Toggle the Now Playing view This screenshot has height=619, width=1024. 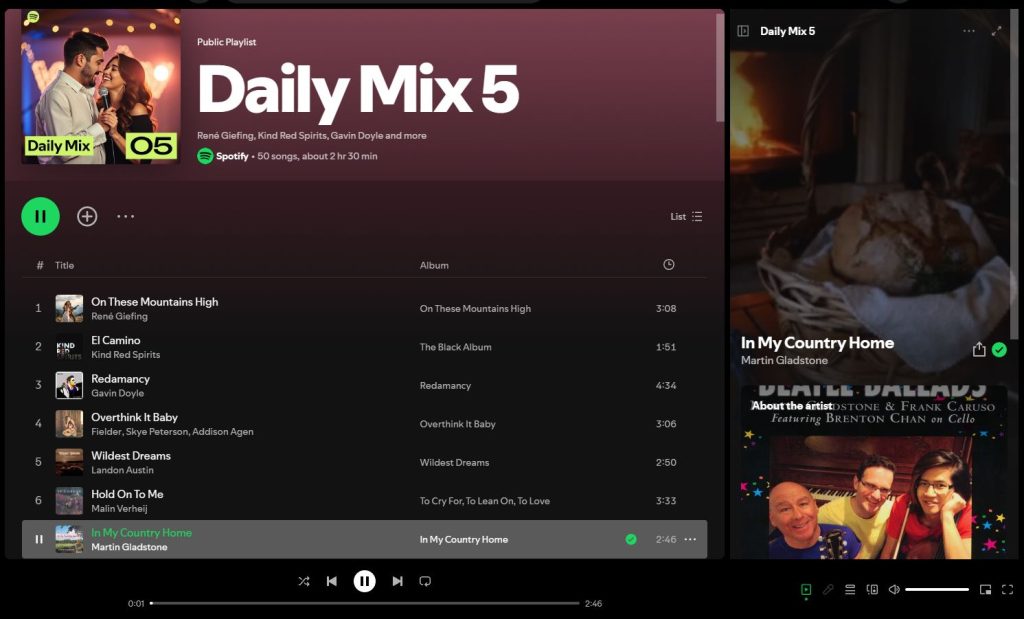pos(806,590)
